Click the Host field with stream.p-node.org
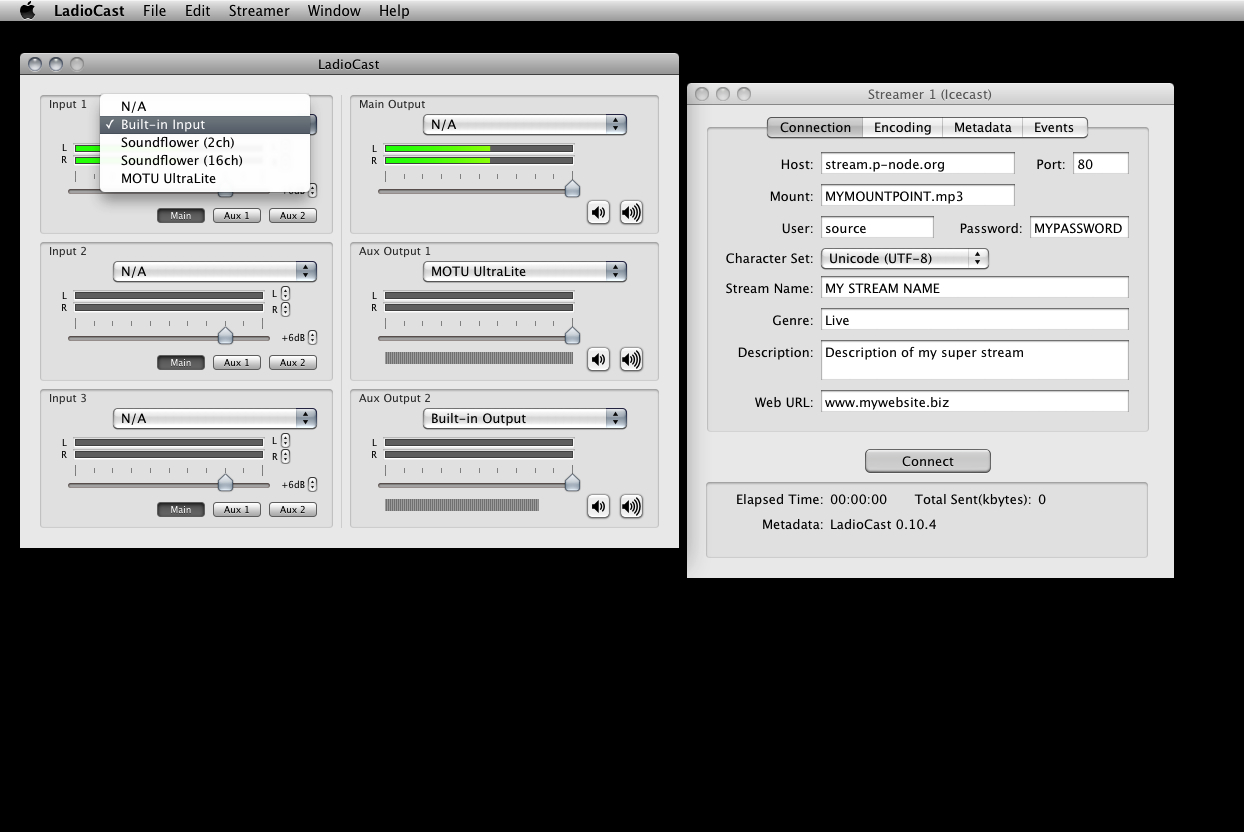 tap(917, 164)
